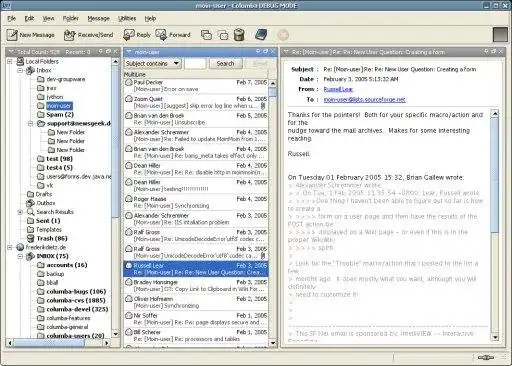Click the greyed-out round Stop icon
Screen dimensions: 512x366
tap(283, 35)
